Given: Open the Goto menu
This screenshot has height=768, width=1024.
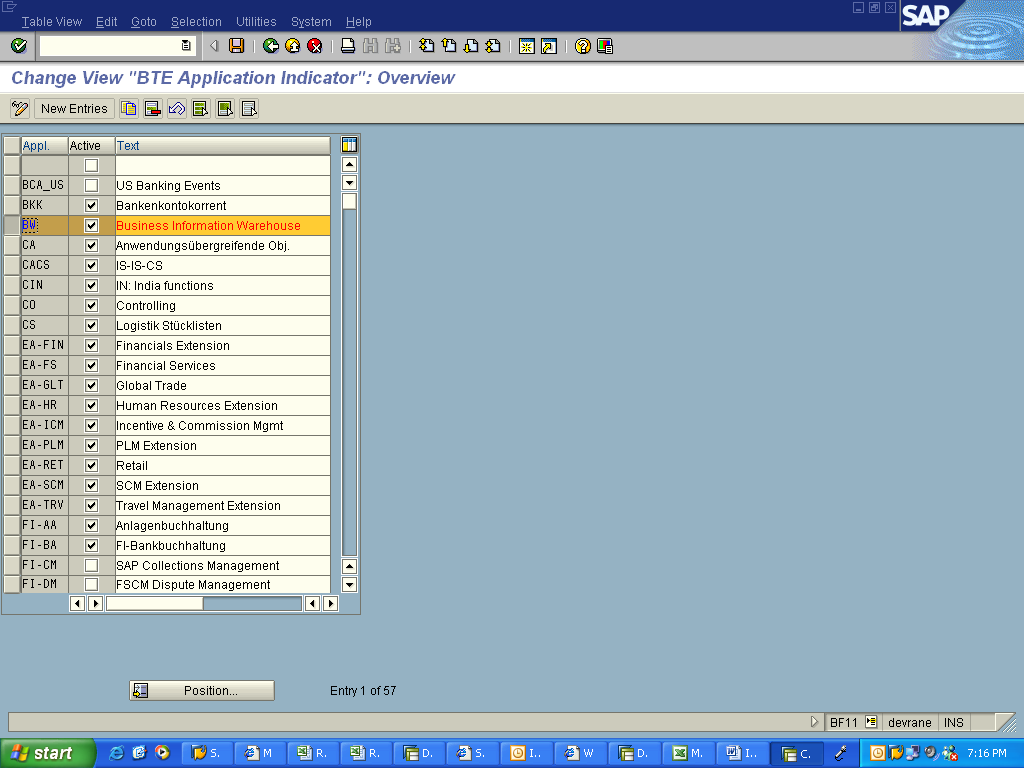Looking at the screenshot, I should click(144, 22).
